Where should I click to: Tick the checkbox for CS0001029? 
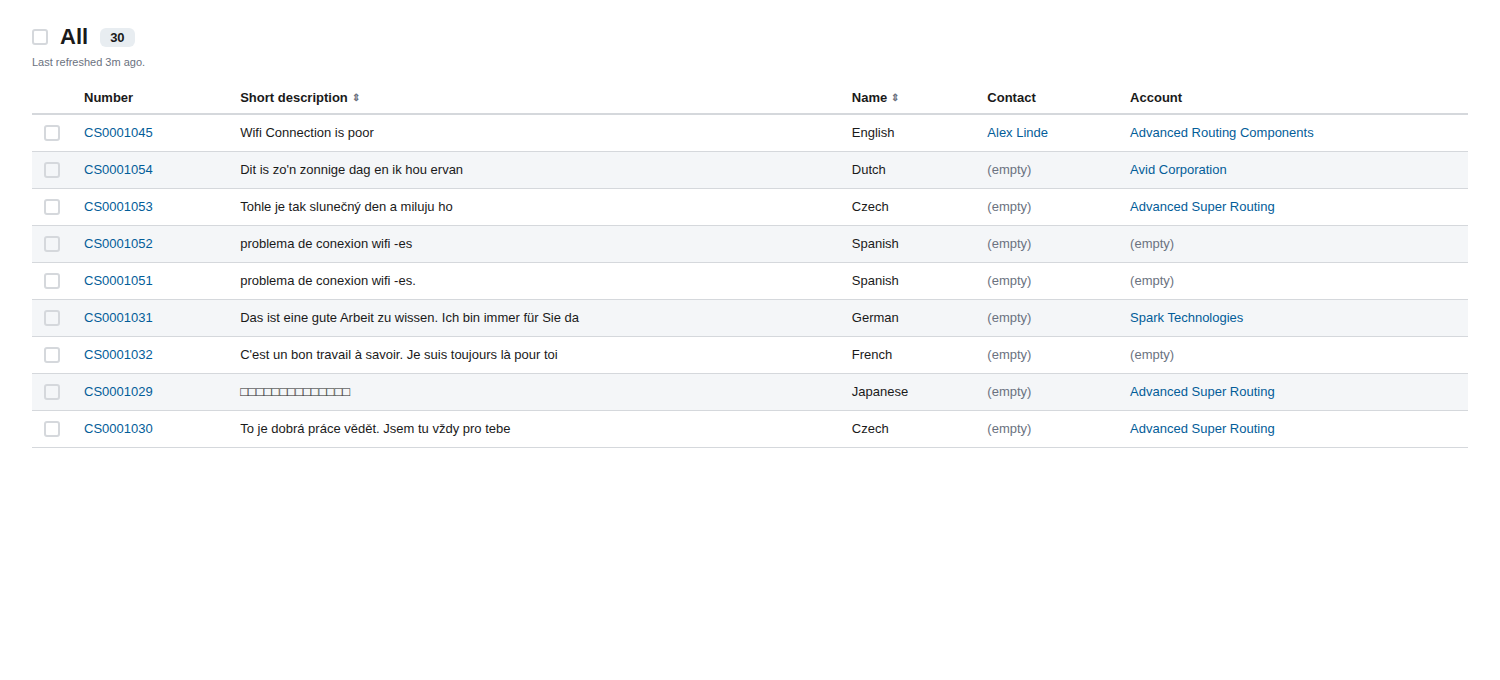(x=52, y=392)
